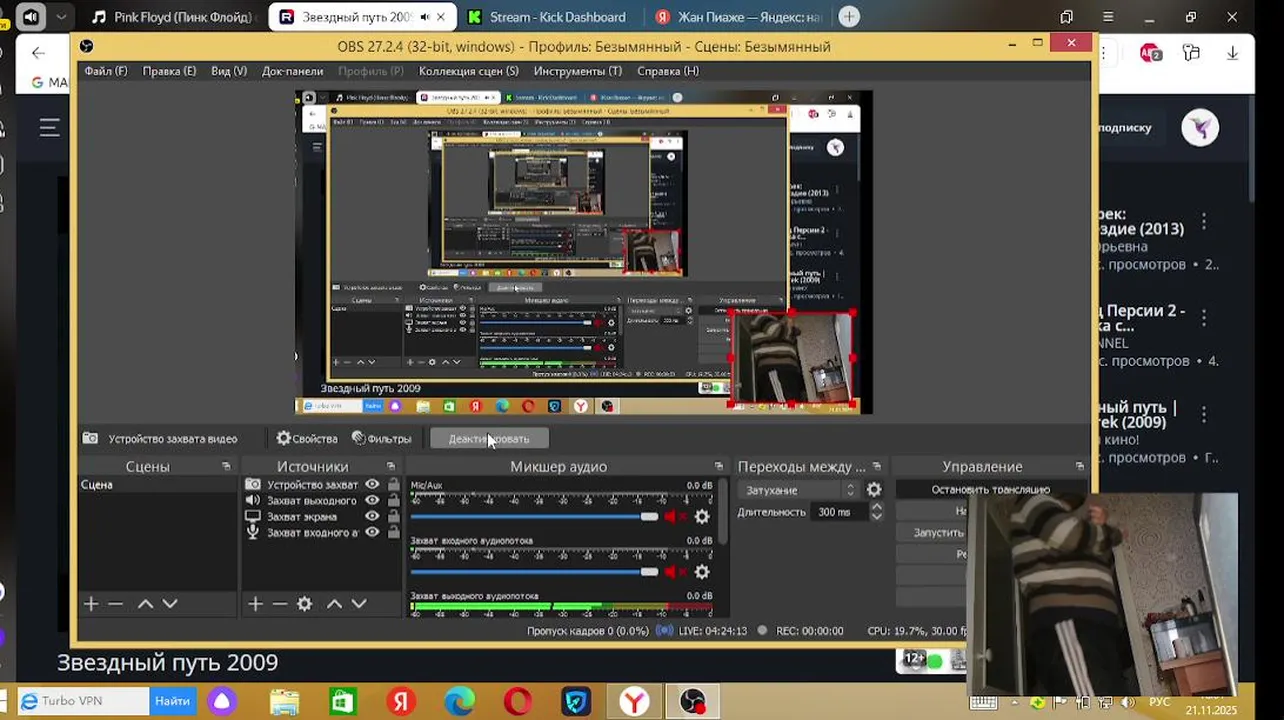Viewport: 1284px width, 720px height.
Task: Open Mic/Aux audio settings gear
Action: pos(702,517)
